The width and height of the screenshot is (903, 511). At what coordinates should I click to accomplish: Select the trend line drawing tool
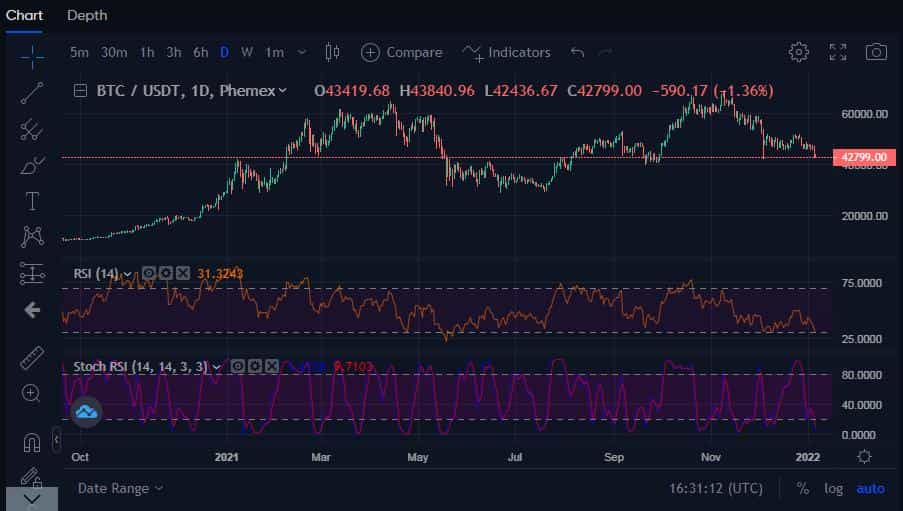tap(32, 93)
